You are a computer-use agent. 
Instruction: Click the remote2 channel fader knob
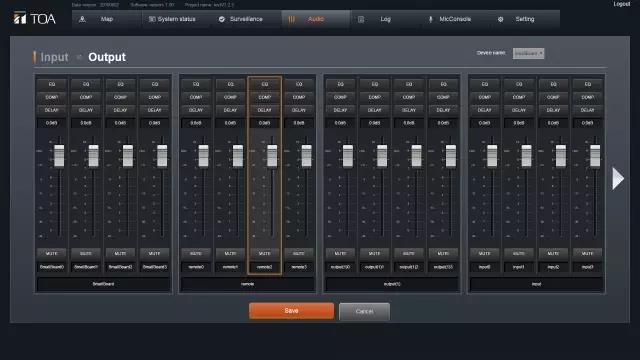pyautogui.click(x=272, y=156)
